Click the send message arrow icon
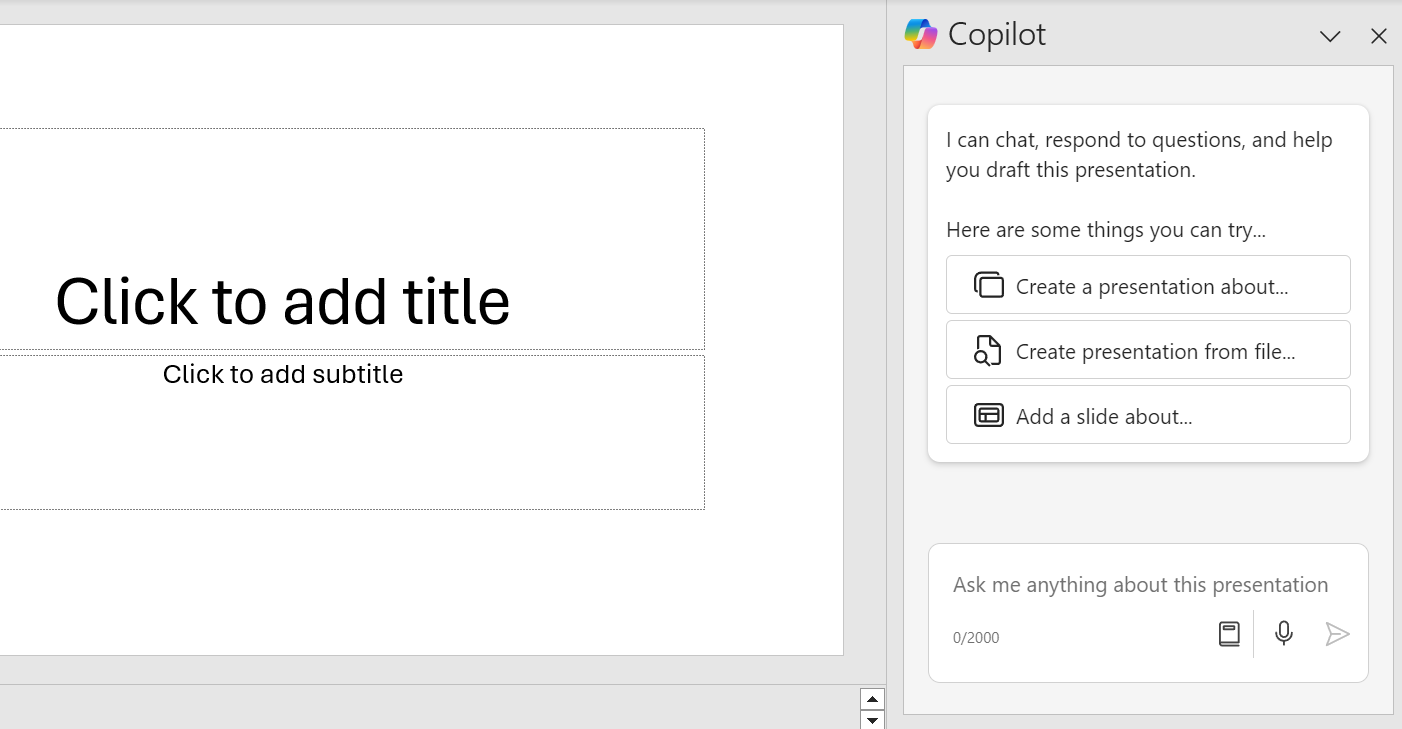This screenshot has height=729, width=1402. pos(1337,633)
